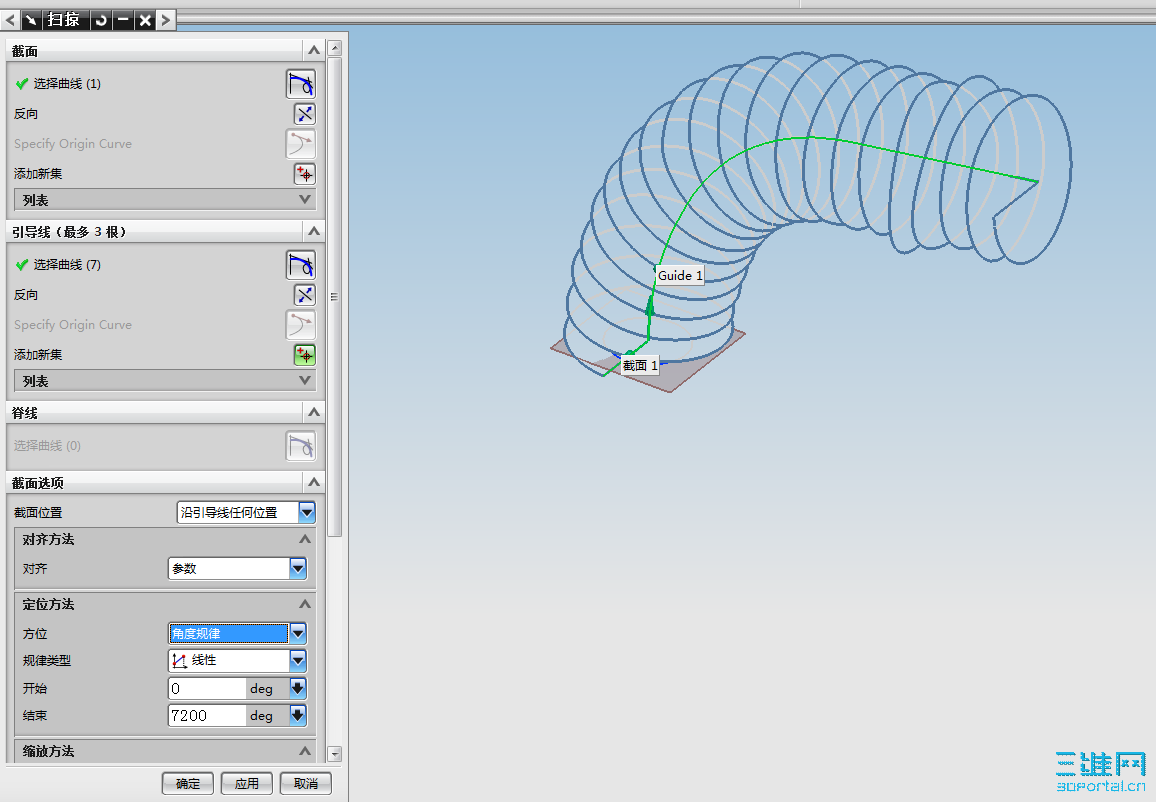The height and width of the screenshot is (802, 1156).
Task: Click the dialog vertical scrollbar thumb
Action: tap(335, 297)
